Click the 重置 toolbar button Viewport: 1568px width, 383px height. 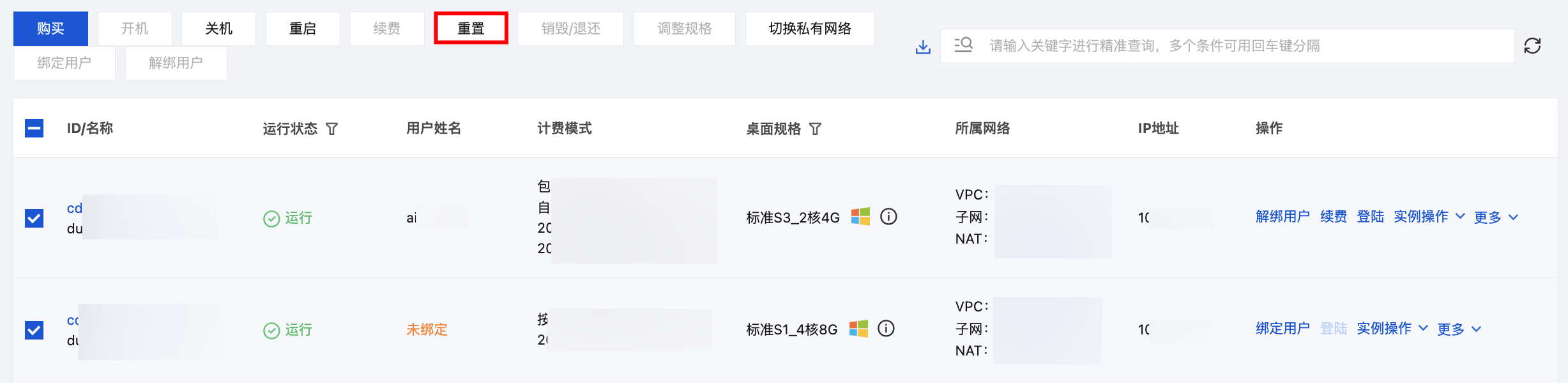click(471, 28)
